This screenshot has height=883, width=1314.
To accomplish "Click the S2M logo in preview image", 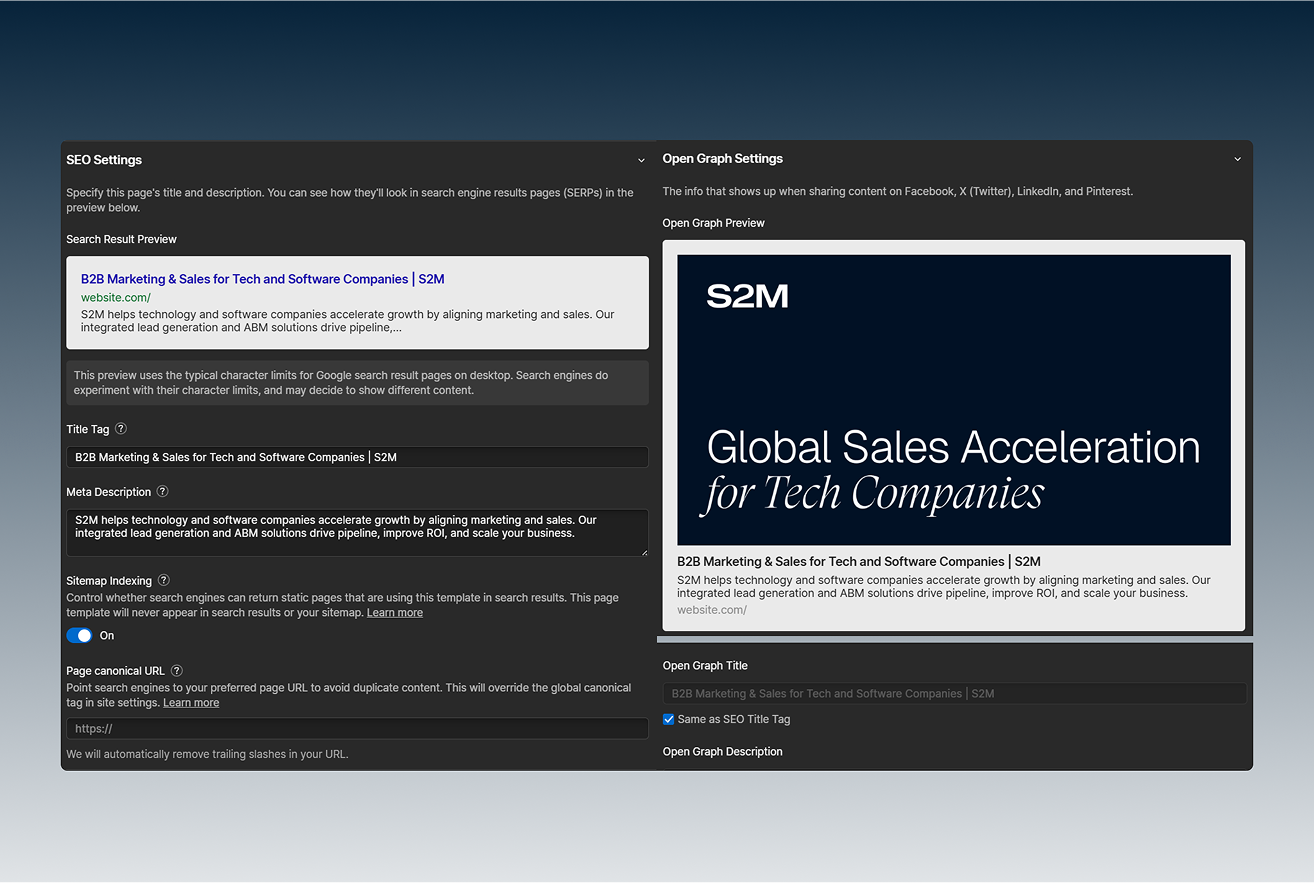I will (x=748, y=296).
